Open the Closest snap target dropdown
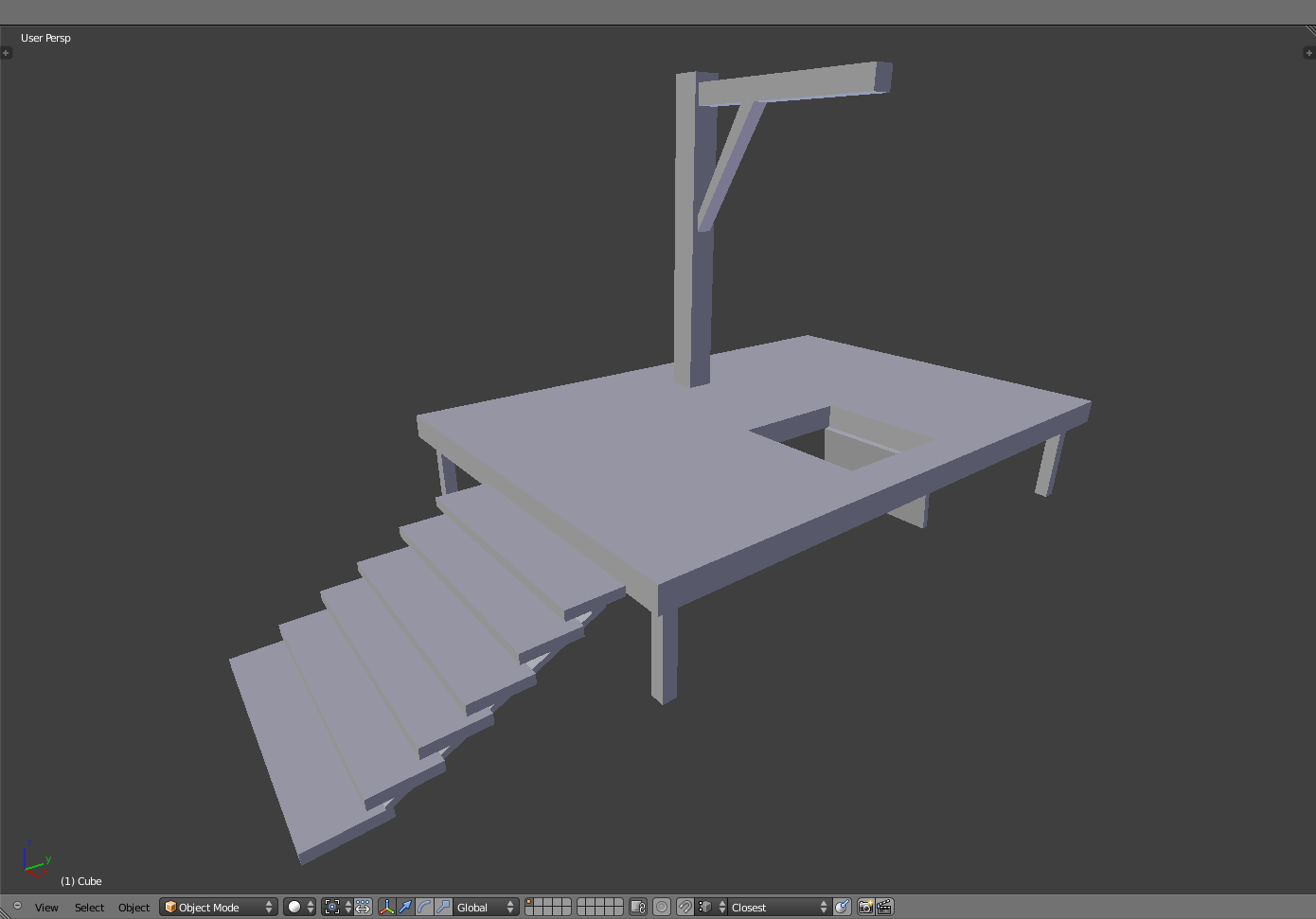 tap(779, 907)
